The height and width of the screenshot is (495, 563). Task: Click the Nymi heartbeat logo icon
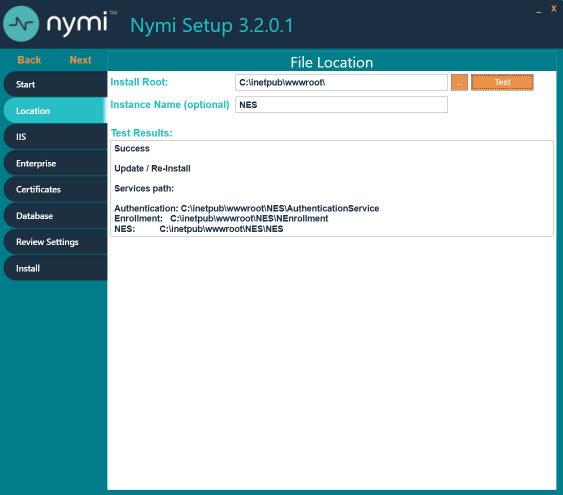[x=21, y=24]
